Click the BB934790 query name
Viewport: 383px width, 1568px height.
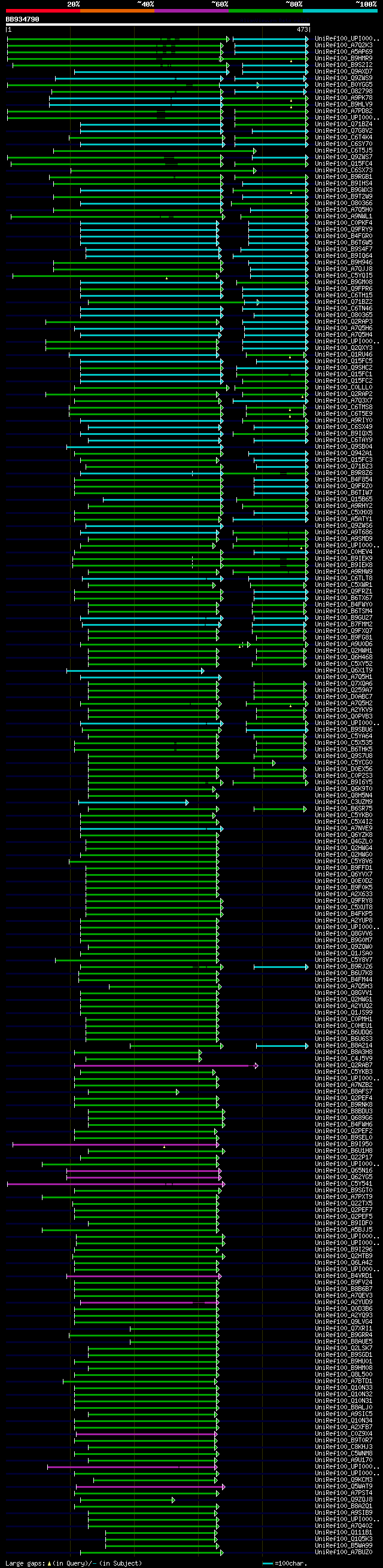(x=23, y=20)
